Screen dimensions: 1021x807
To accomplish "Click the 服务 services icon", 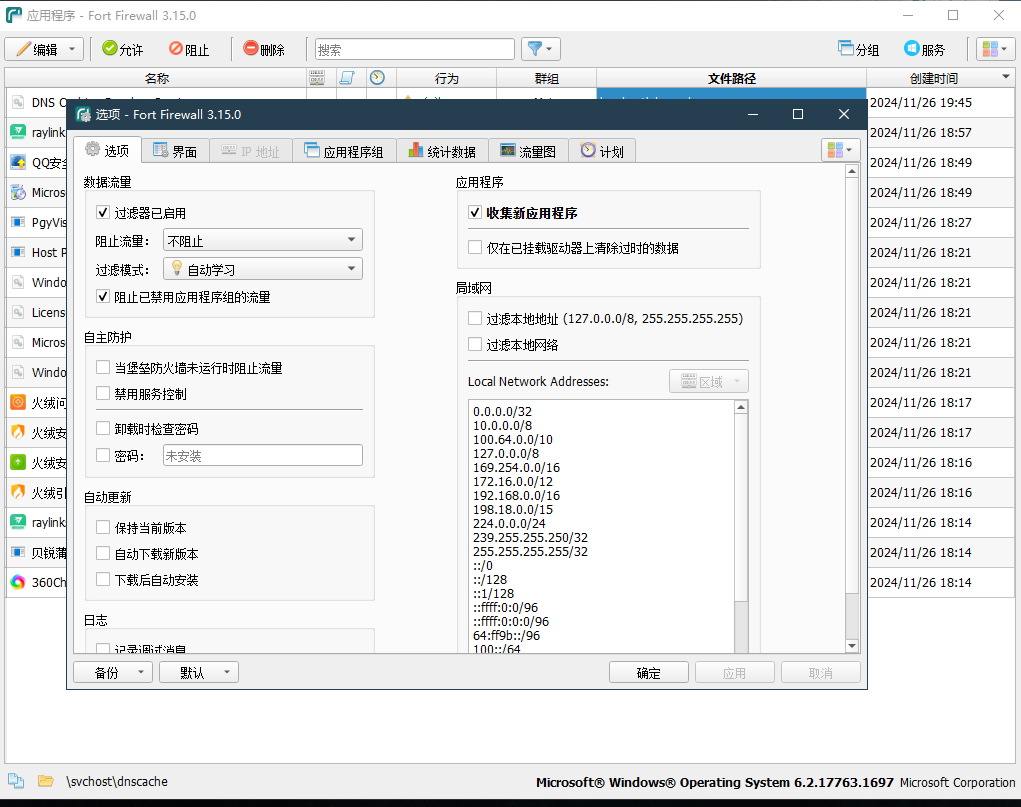I will [x=911, y=49].
